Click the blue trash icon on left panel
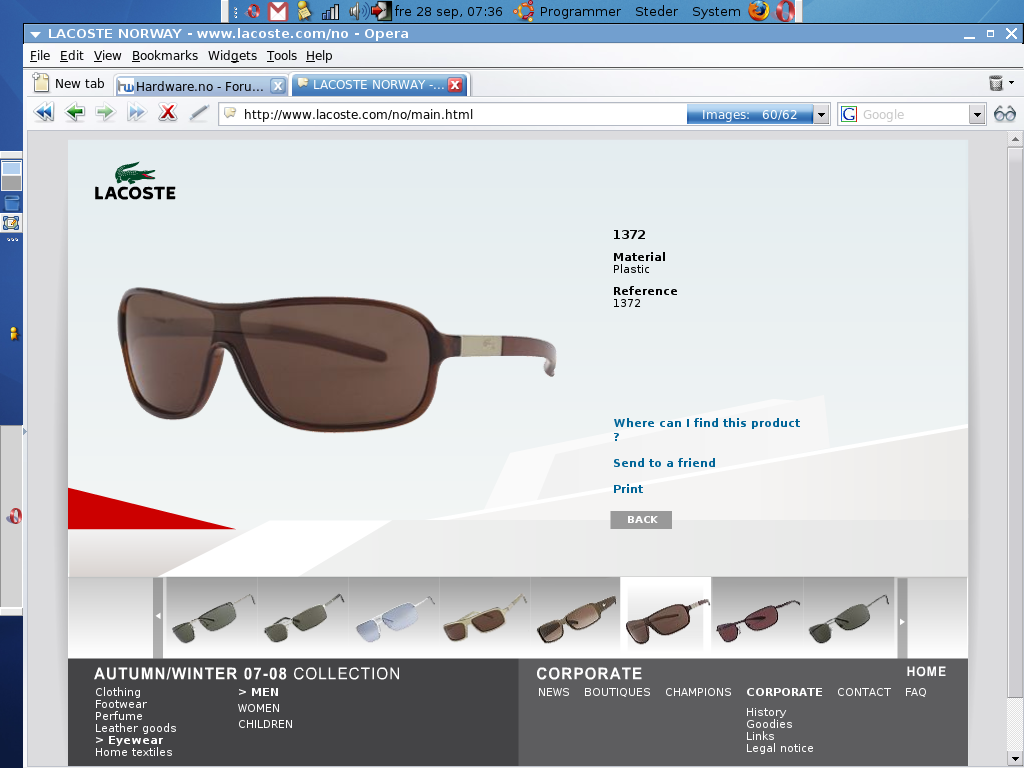Screen dimensions: 1024x768 point(11,203)
